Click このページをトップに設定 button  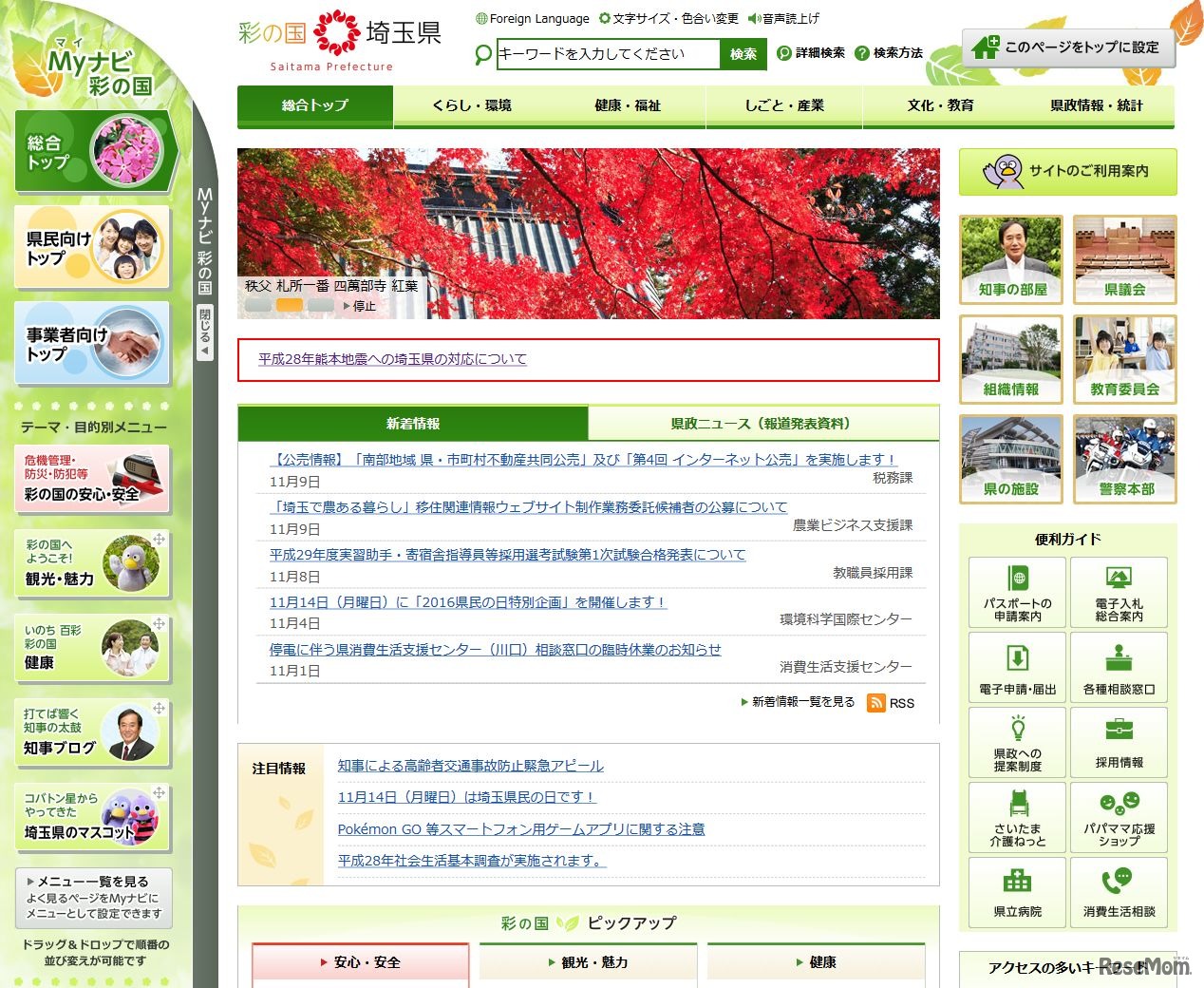tap(1069, 47)
